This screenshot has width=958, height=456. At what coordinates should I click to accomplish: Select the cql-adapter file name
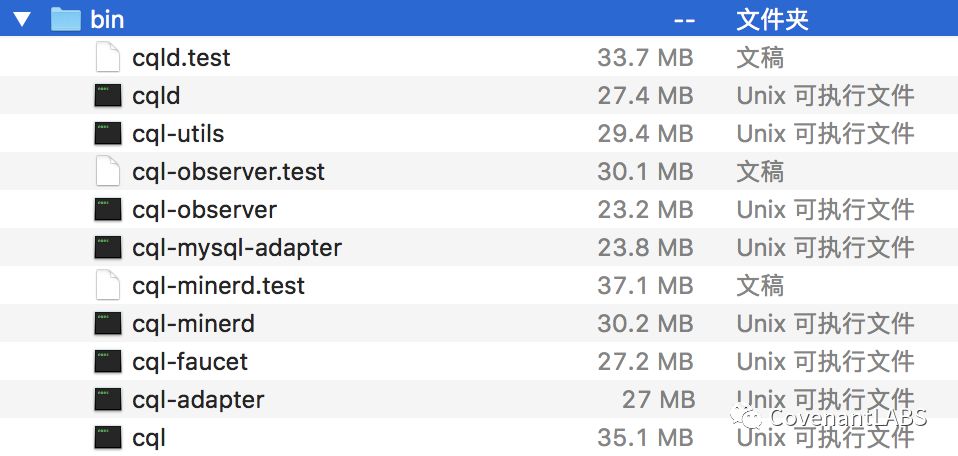point(198,400)
